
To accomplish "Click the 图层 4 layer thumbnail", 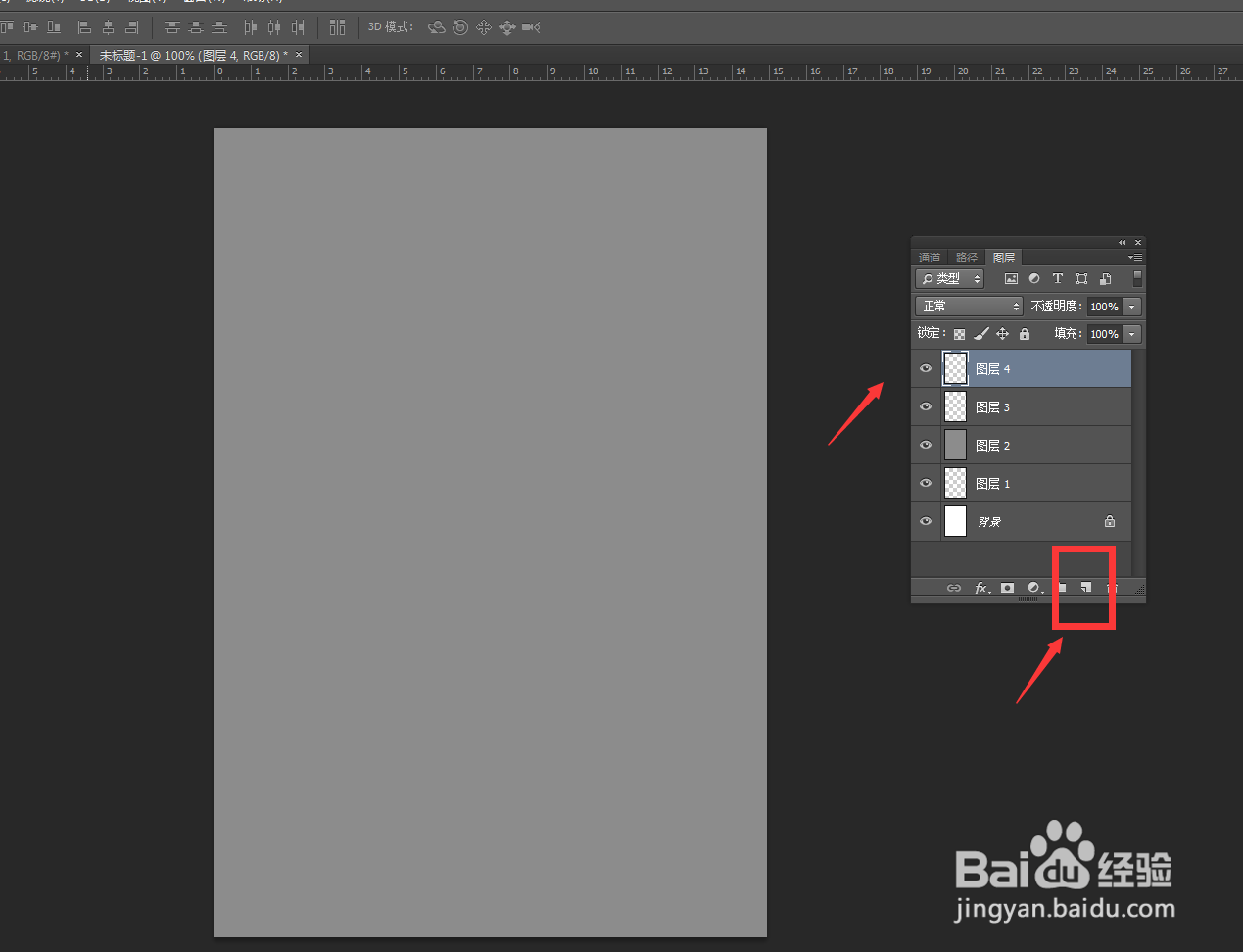I will pyautogui.click(x=955, y=369).
